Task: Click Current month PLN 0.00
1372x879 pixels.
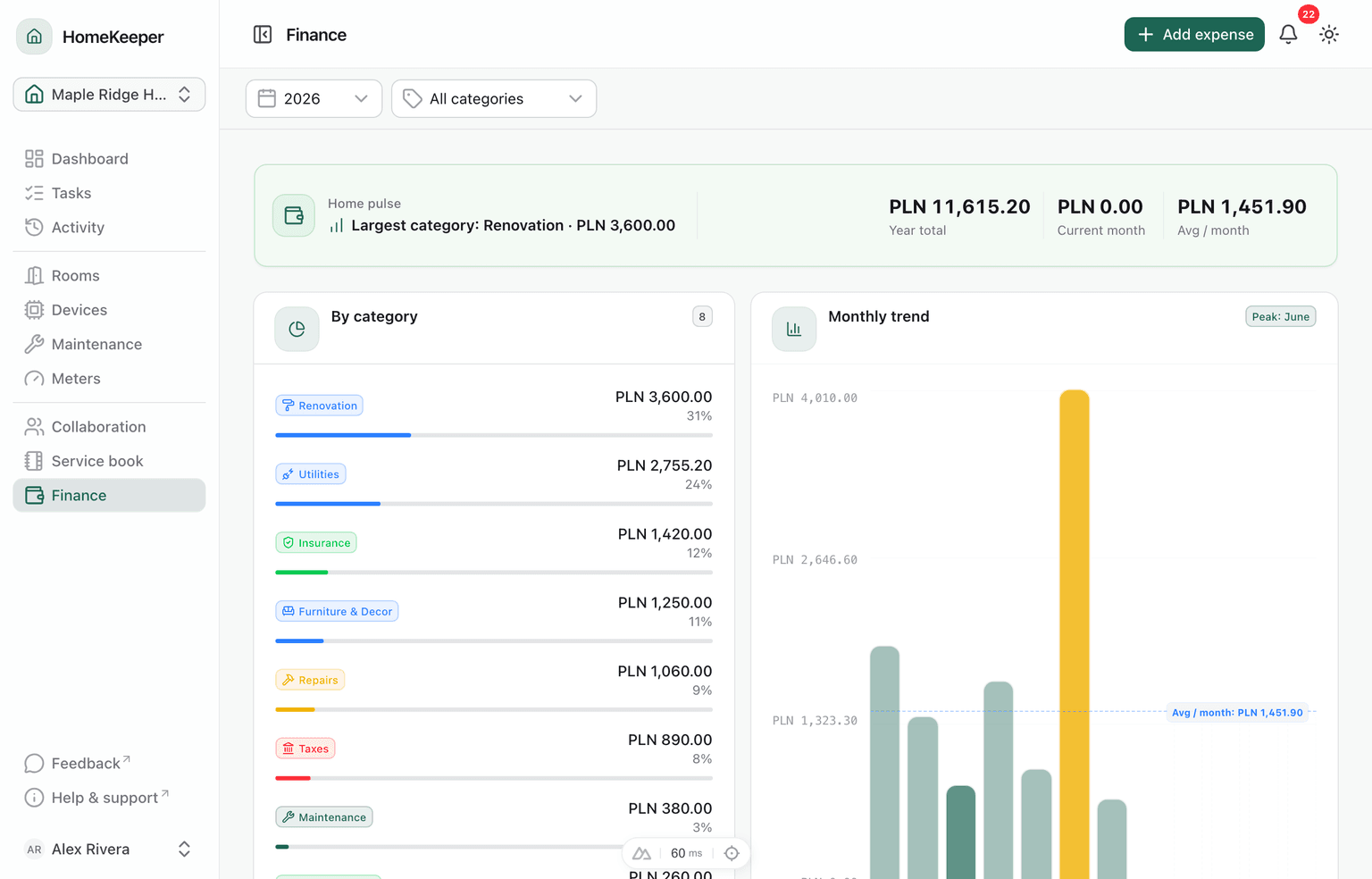Action: click(1101, 216)
